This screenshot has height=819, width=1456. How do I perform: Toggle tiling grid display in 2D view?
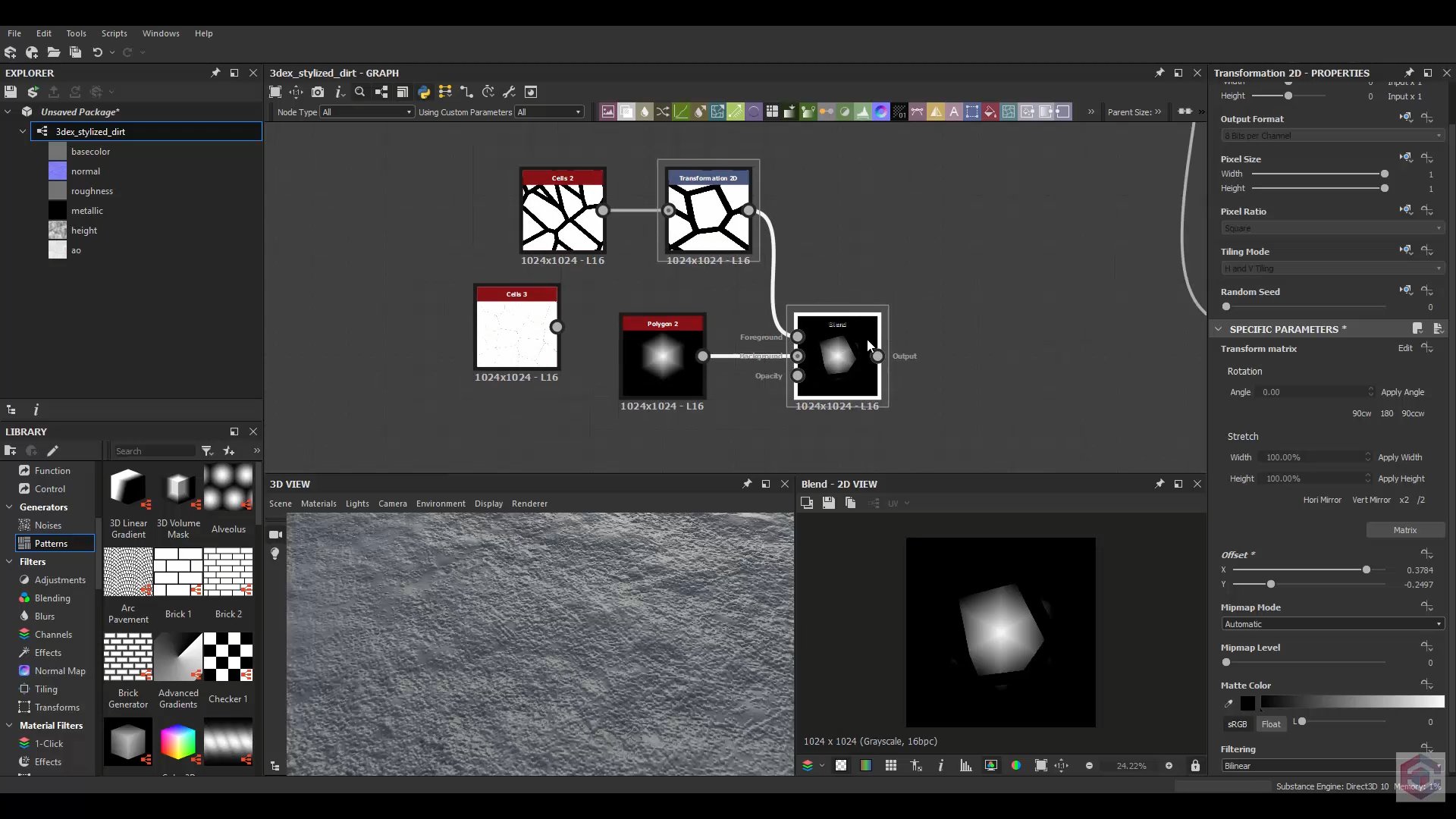(x=891, y=766)
